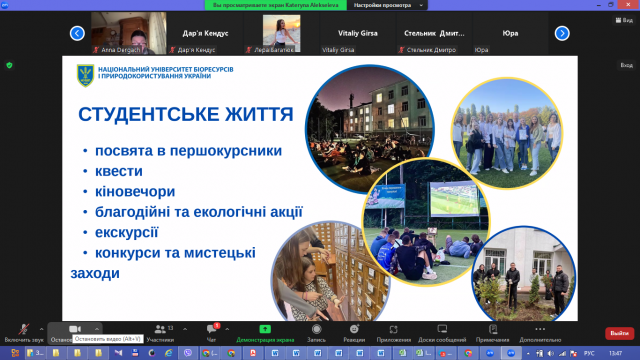Open the Настройки просмотра dropdown
The height and width of the screenshot is (360, 640).
point(387,5)
